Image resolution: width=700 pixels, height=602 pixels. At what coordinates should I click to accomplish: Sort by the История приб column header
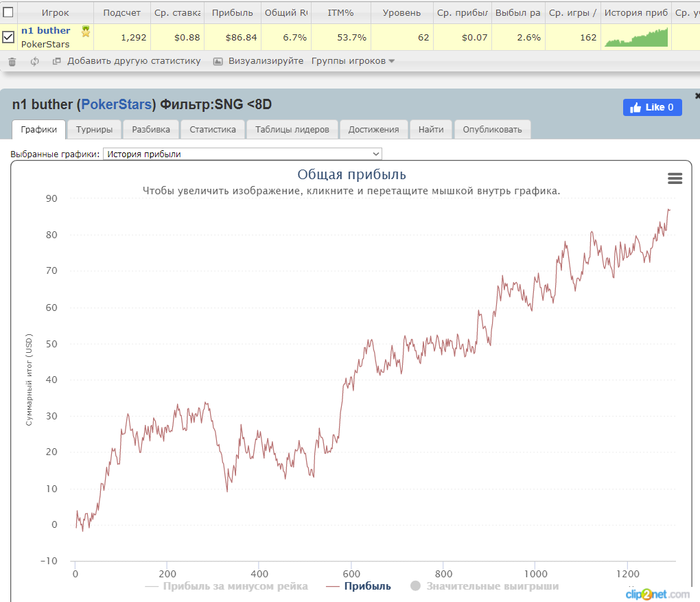click(x=636, y=13)
